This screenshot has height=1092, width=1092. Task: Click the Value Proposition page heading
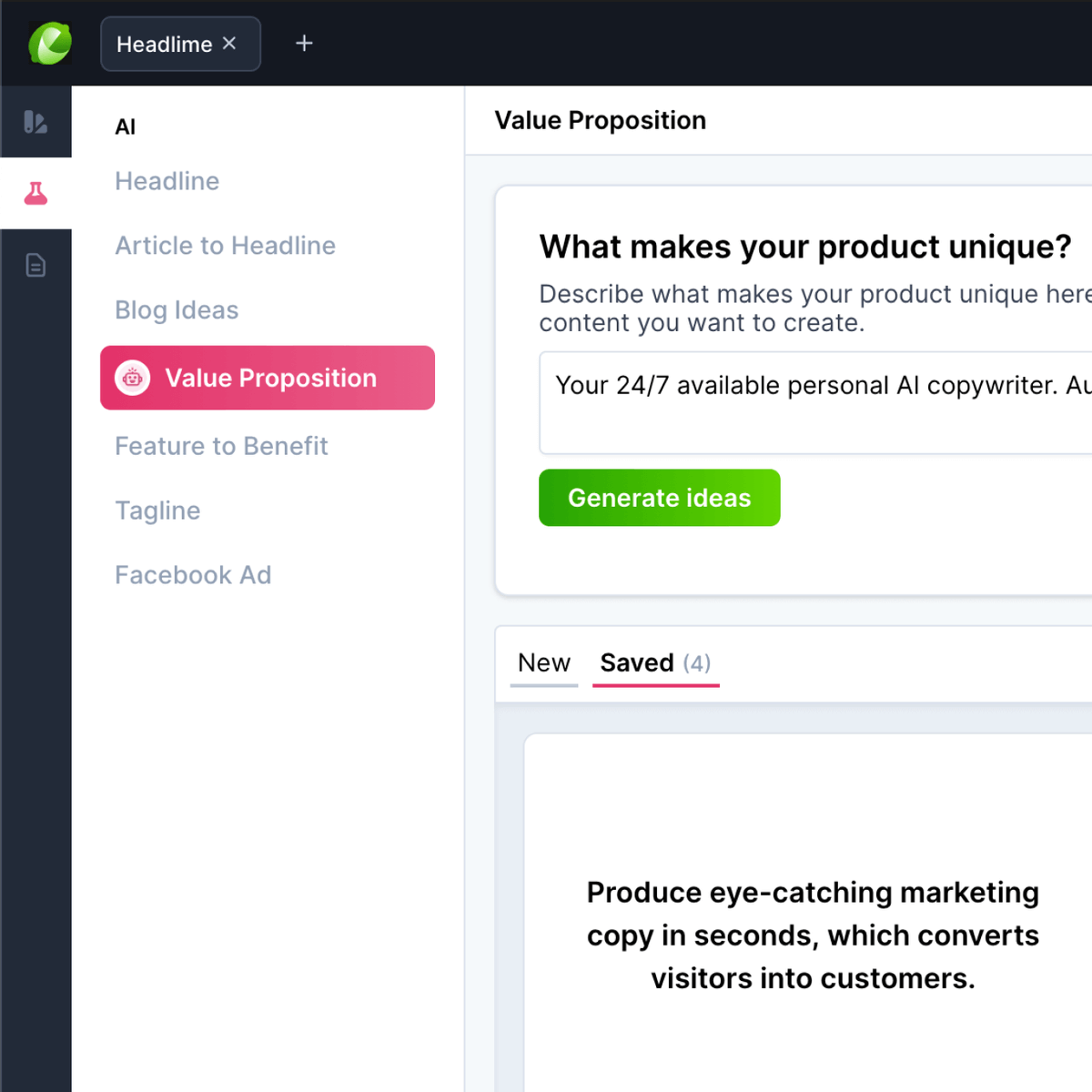tap(601, 120)
